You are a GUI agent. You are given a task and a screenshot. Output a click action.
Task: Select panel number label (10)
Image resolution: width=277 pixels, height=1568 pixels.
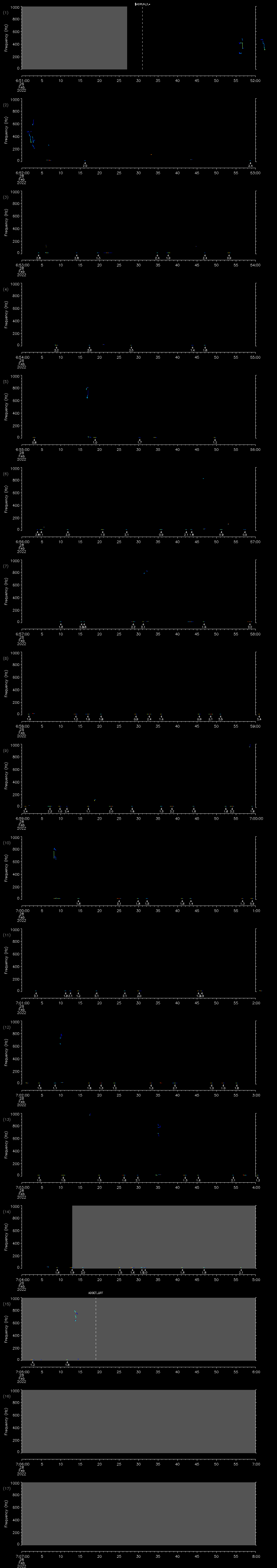[6, 842]
